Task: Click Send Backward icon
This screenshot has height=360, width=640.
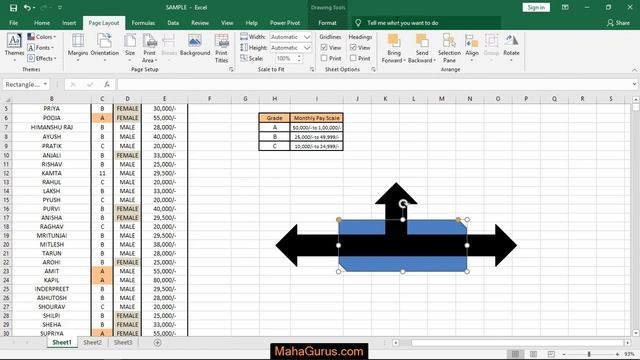Action: pos(422,41)
